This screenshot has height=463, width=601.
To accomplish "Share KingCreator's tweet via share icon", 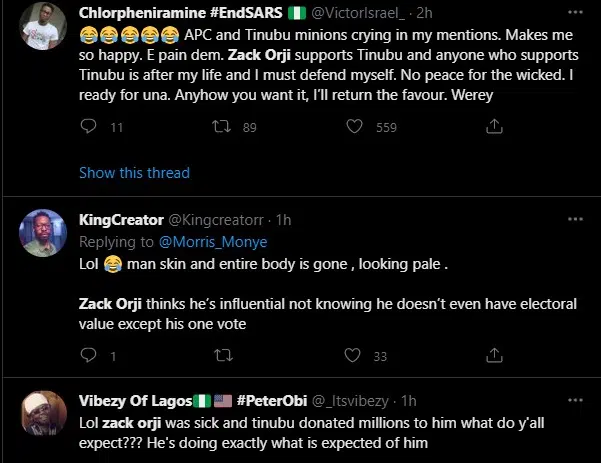I will [x=492, y=355].
